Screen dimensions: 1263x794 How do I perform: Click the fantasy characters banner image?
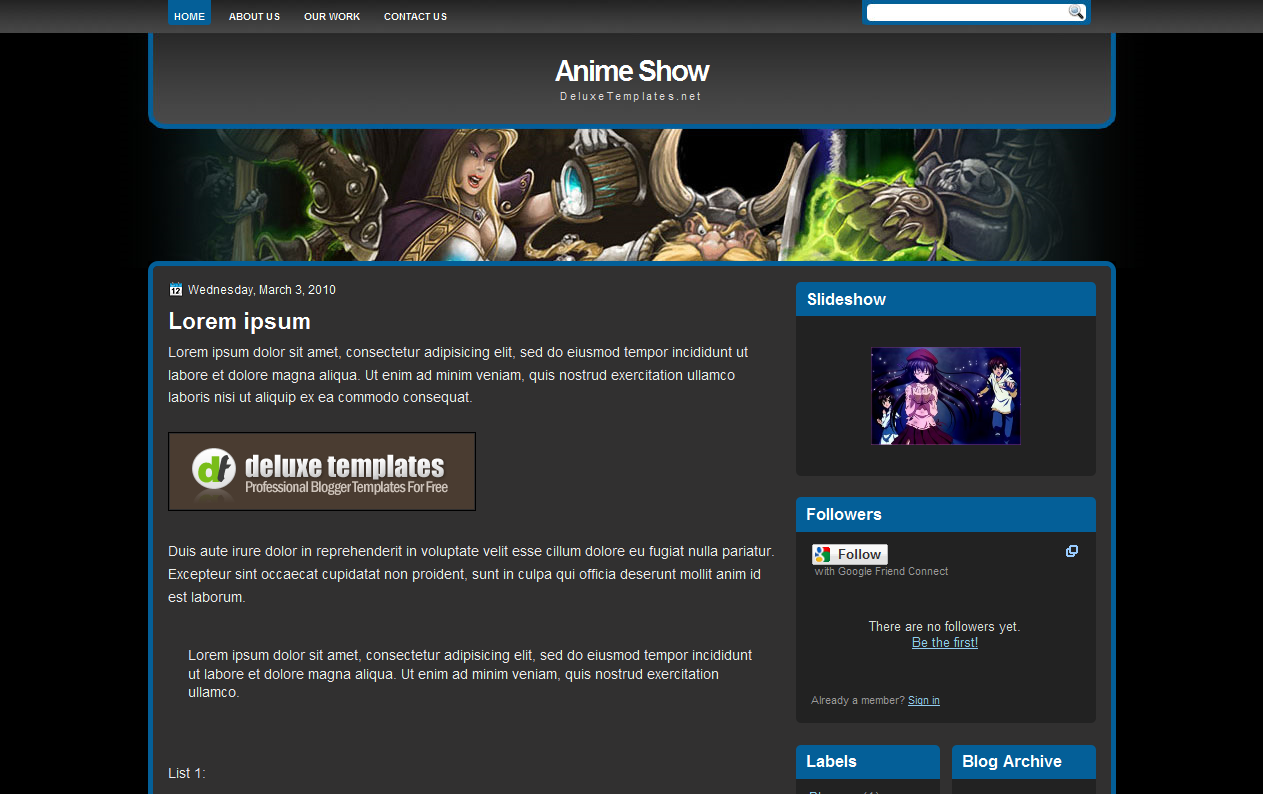pos(632,195)
